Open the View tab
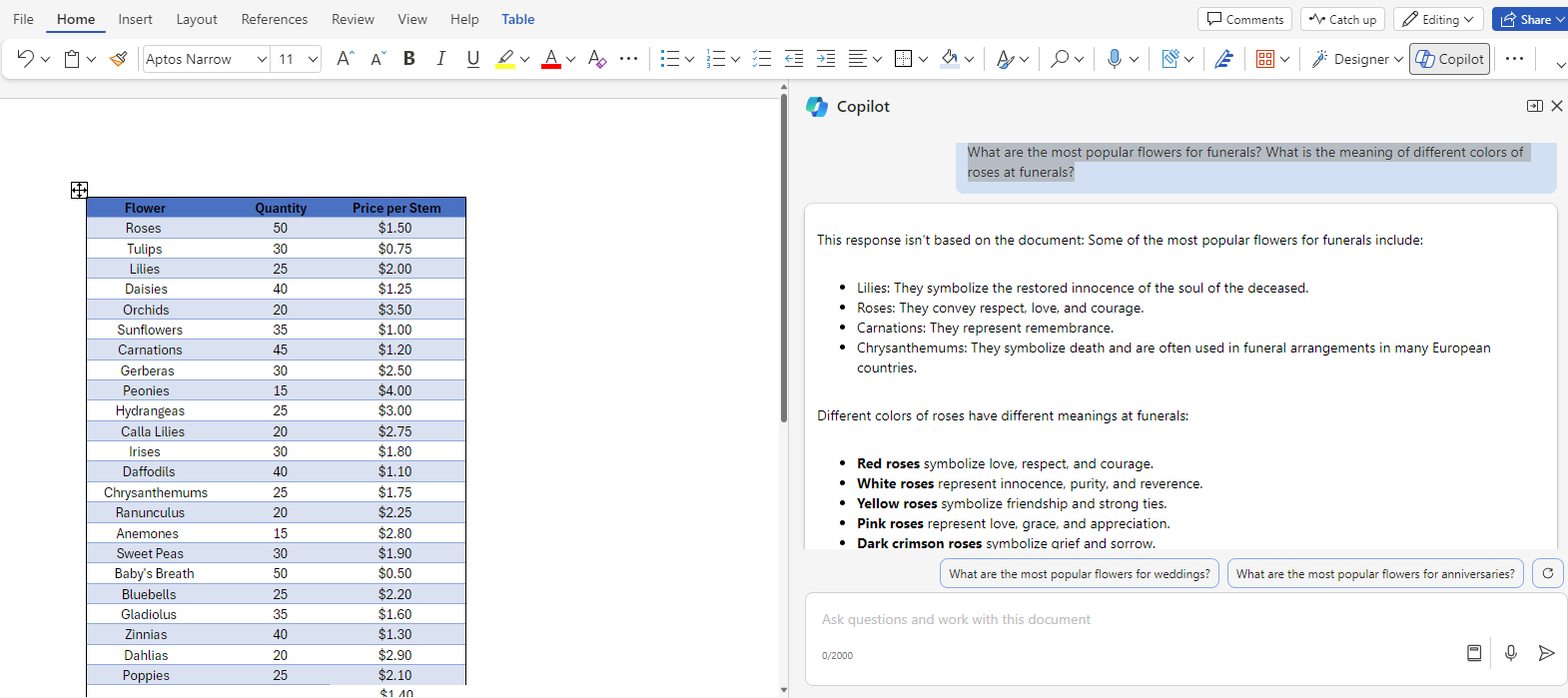 (412, 19)
